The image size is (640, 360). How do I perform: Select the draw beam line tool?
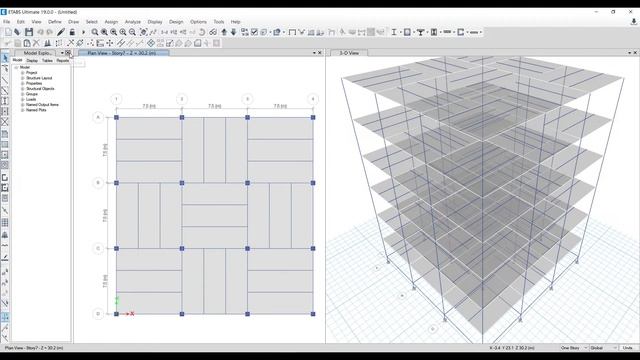click(5, 80)
